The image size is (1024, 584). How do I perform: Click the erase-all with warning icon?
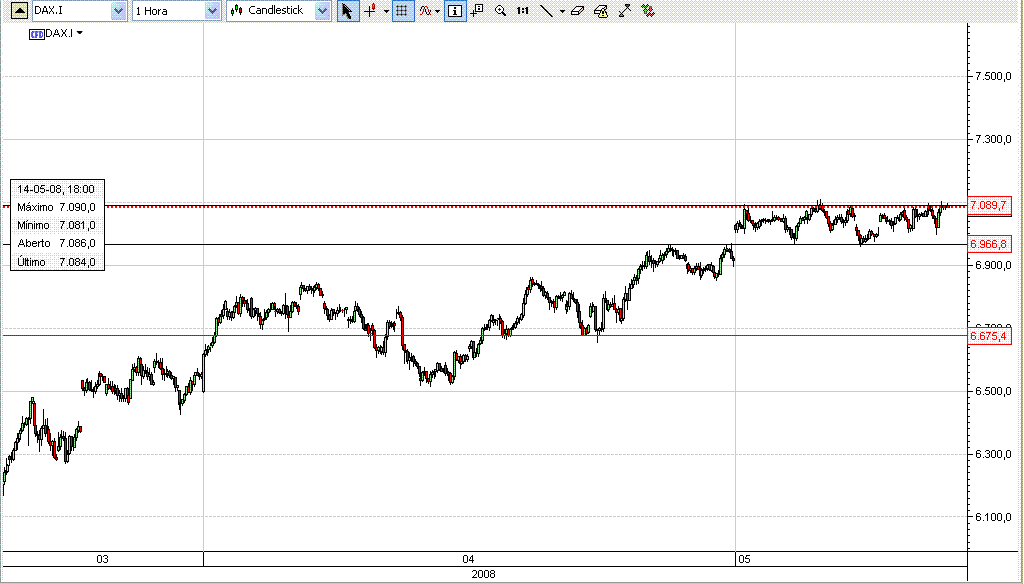click(601, 10)
